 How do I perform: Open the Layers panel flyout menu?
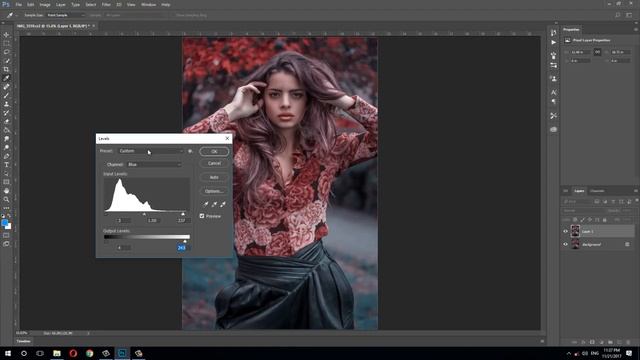tap(636, 191)
